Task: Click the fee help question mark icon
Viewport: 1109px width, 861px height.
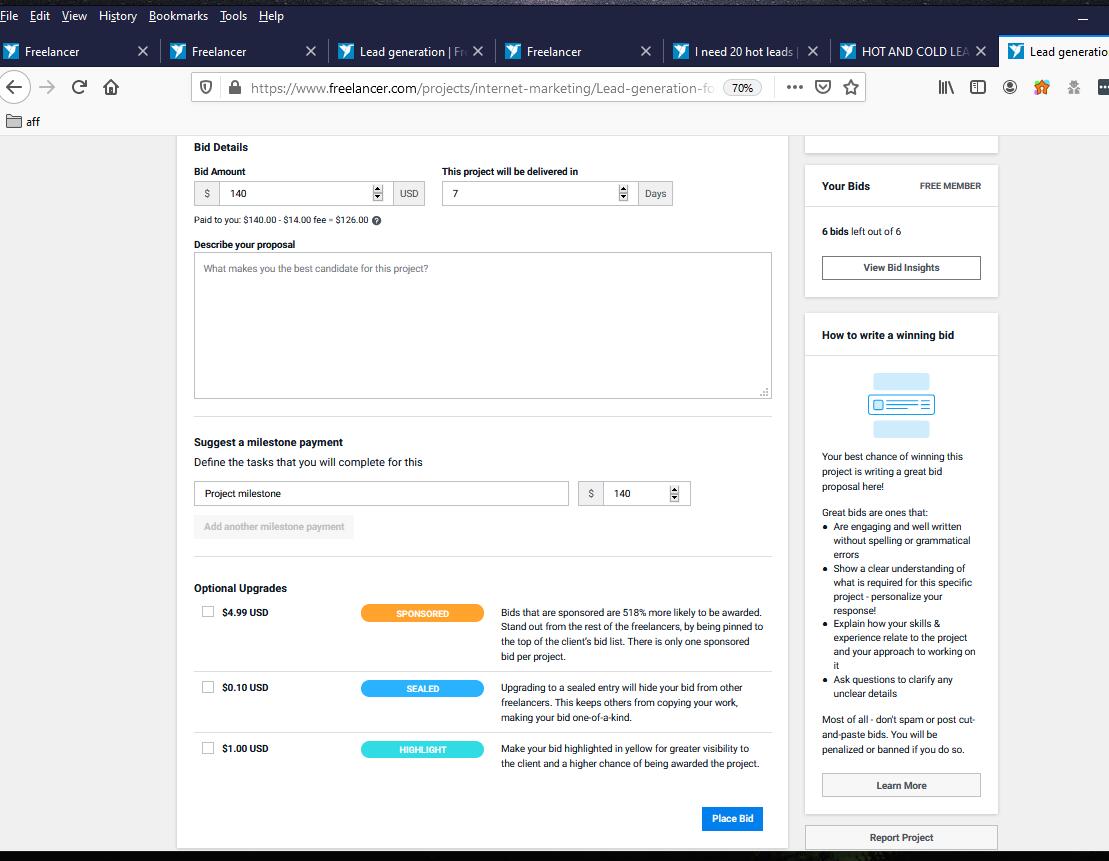Action: [x=376, y=220]
